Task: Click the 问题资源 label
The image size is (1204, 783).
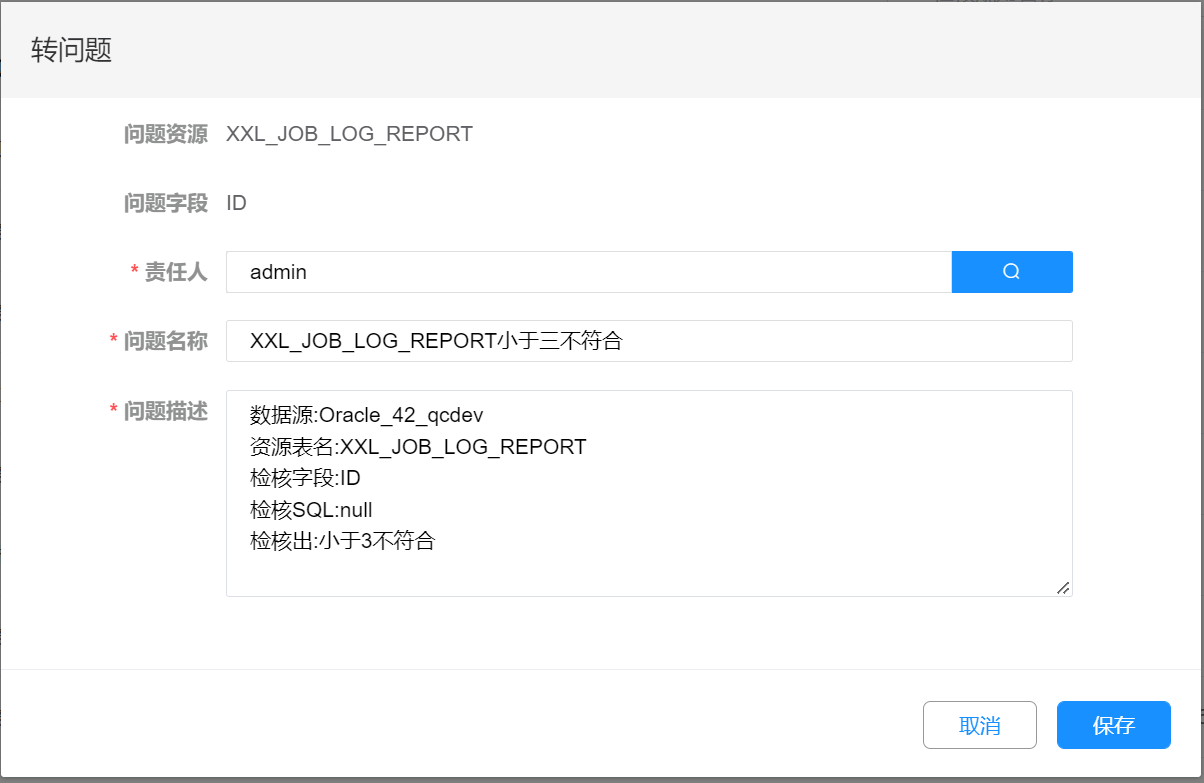Action: [x=166, y=134]
